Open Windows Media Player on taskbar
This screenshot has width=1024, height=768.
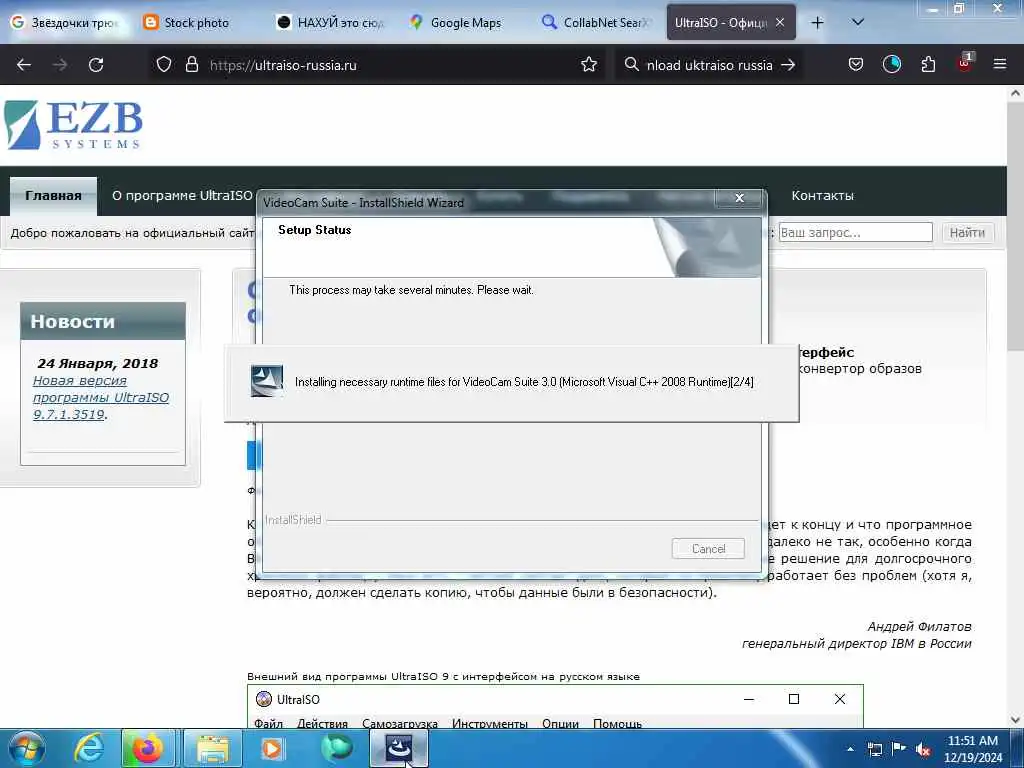coord(272,748)
